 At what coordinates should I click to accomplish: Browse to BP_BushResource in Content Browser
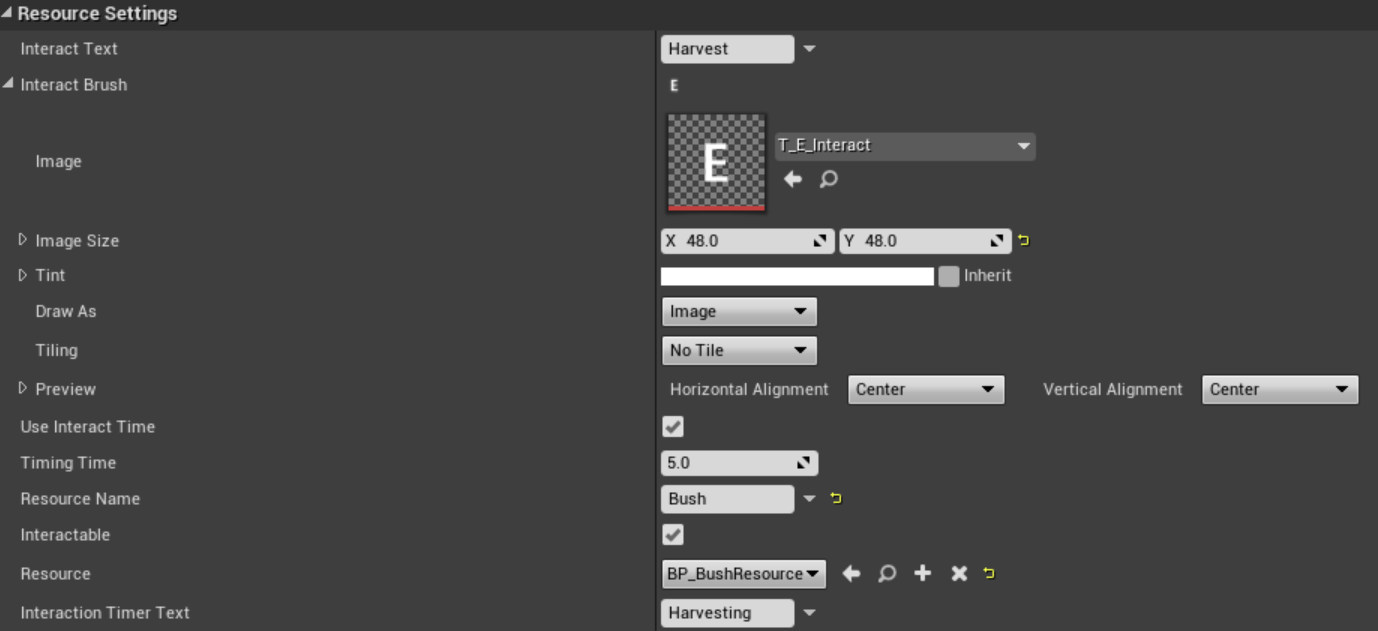click(886, 573)
